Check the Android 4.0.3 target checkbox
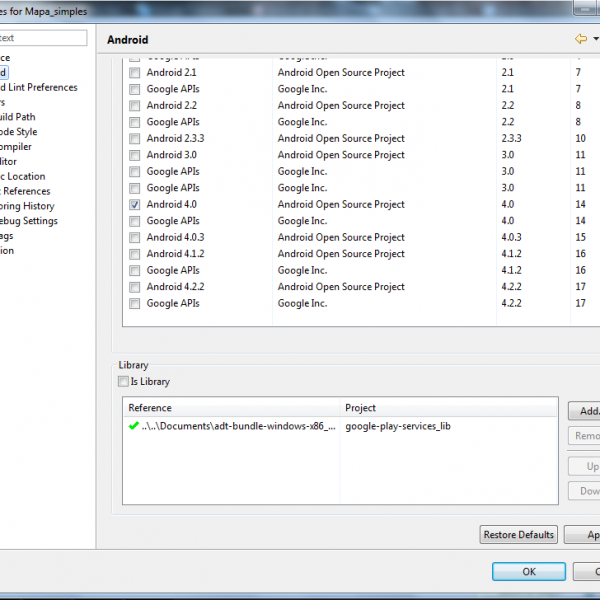Image resolution: width=600 pixels, height=600 pixels. tap(134, 238)
